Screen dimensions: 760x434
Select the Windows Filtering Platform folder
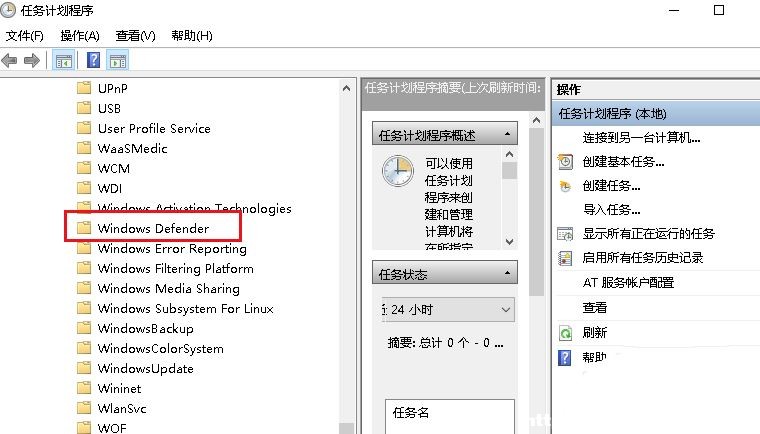coord(175,268)
